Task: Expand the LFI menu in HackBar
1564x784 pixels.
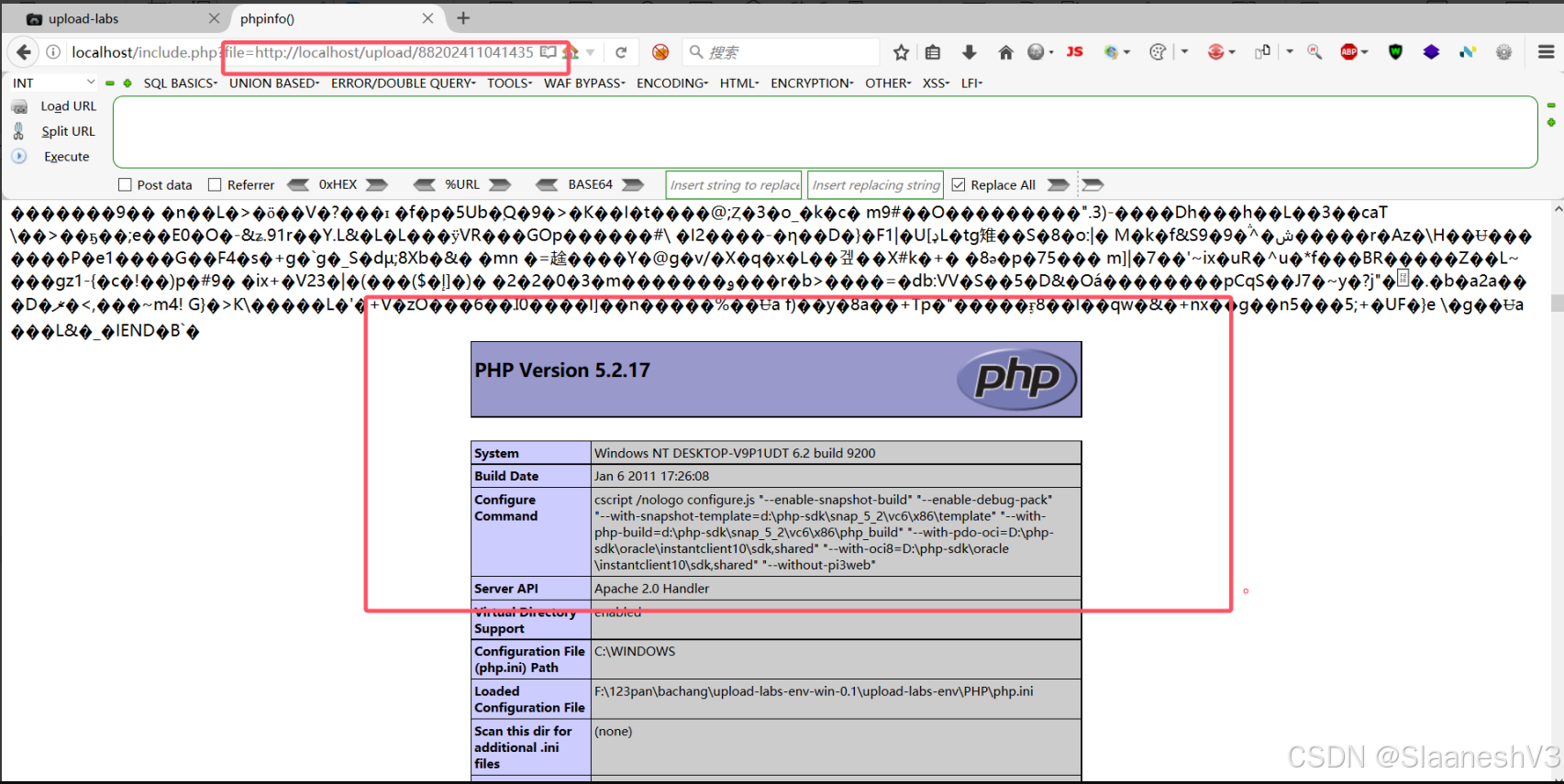Action: (x=971, y=83)
